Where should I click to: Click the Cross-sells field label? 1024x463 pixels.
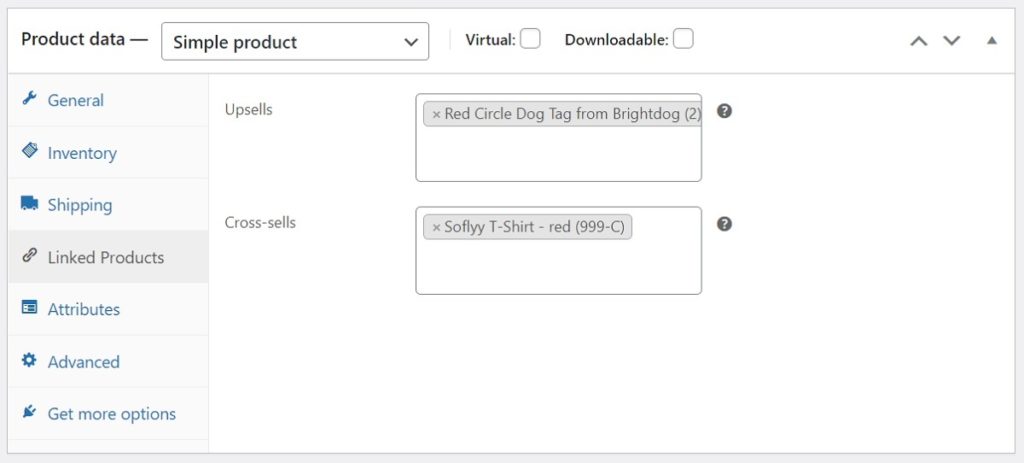point(260,222)
